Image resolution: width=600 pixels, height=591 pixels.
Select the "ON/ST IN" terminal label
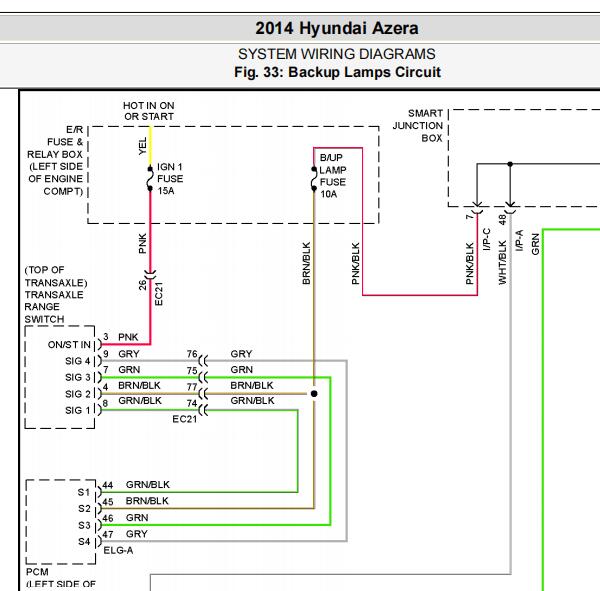(x=69, y=344)
